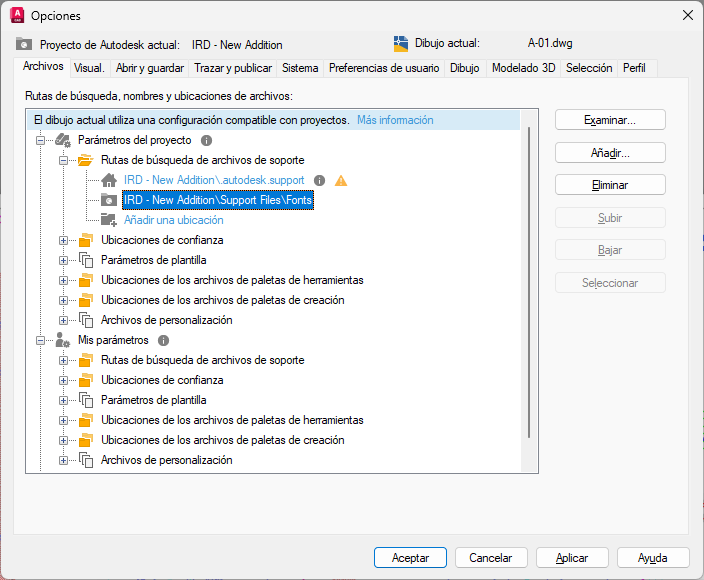This screenshot has width=704, height=580.
Task: Expand Mis parámetros paletas de creación node
Action: click(63, 440)
